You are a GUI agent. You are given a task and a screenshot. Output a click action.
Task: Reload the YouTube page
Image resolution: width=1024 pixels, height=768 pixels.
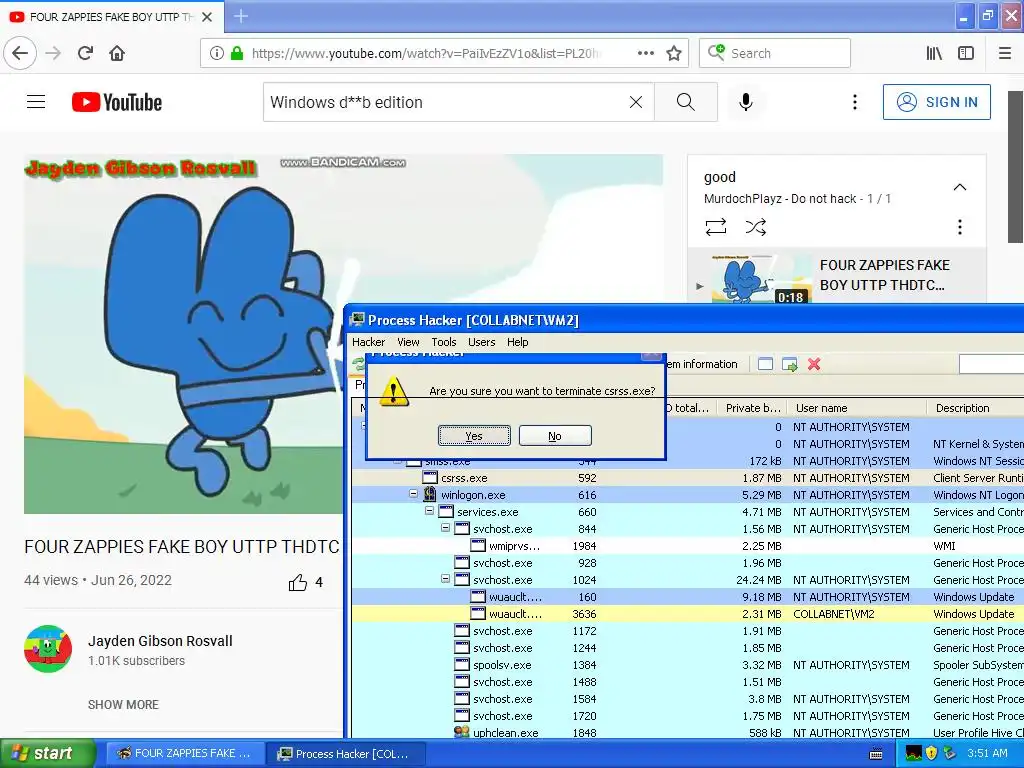(x=85, y=53)
